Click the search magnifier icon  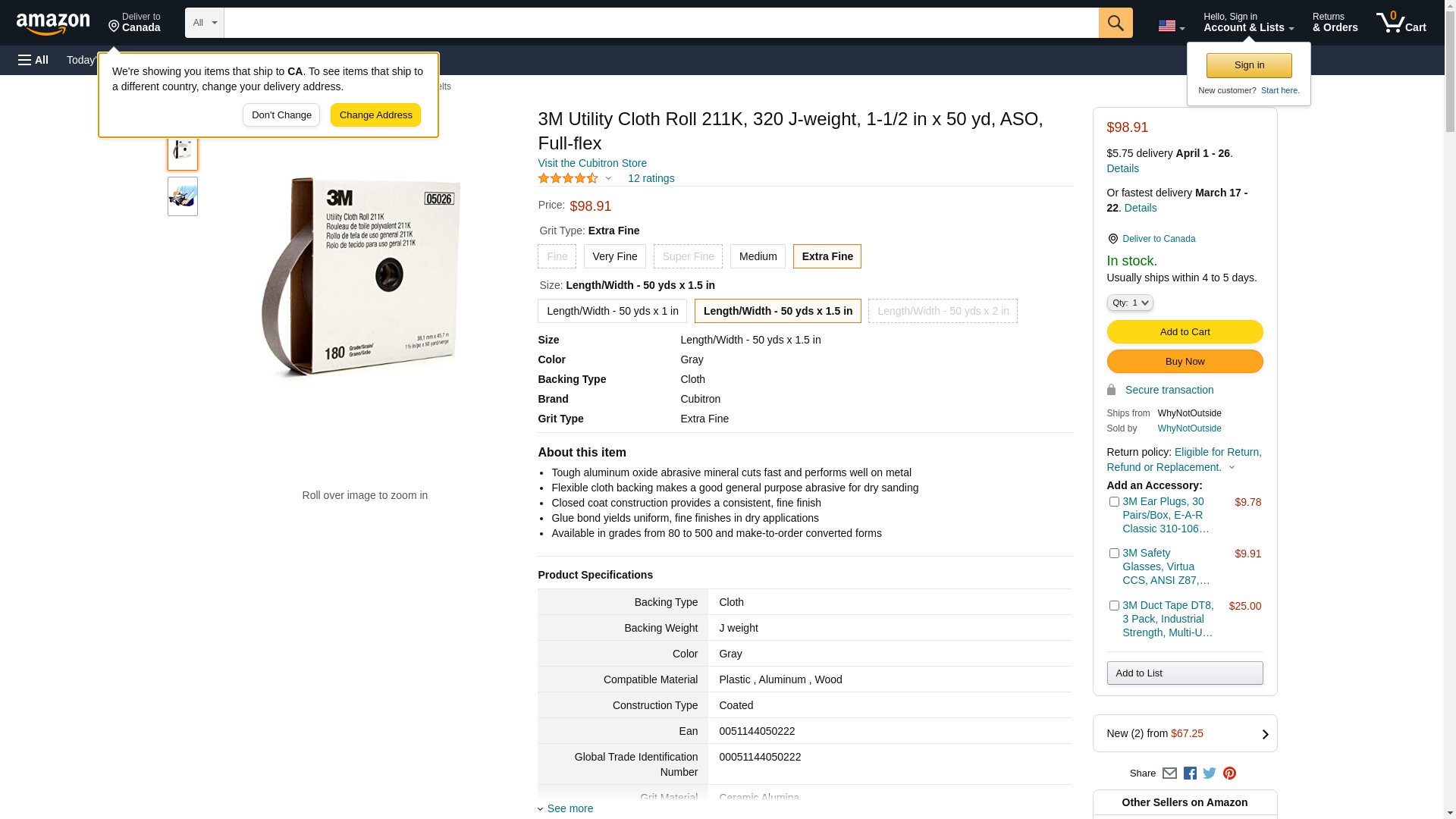coord(1115,23)
